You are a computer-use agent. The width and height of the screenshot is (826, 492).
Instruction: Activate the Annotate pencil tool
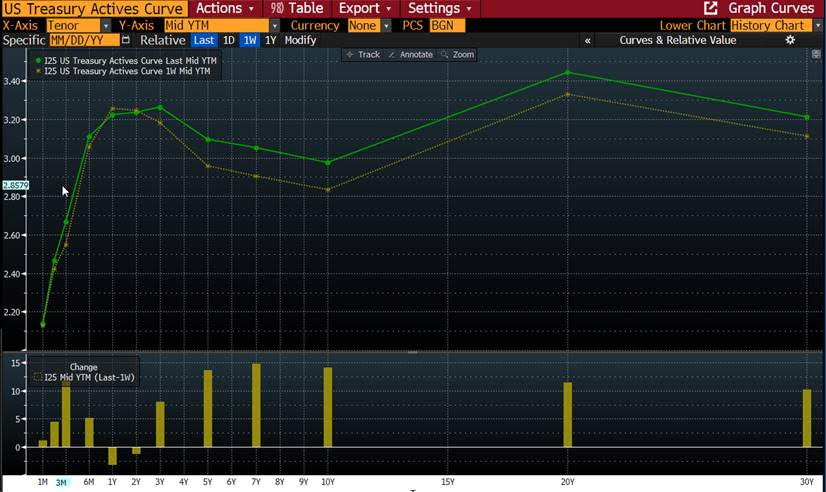click(x=410, y=54)
